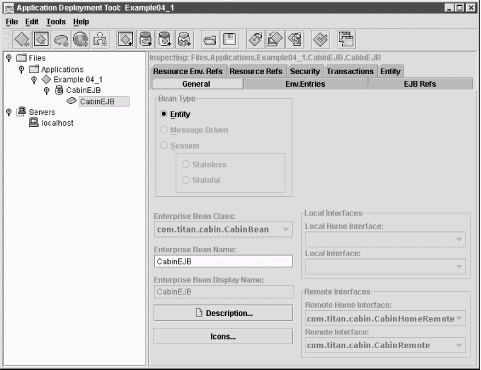Screen dimensions: 481x370
Task: Click the Enterprise Bean Name field
Action: click(223, 262)
